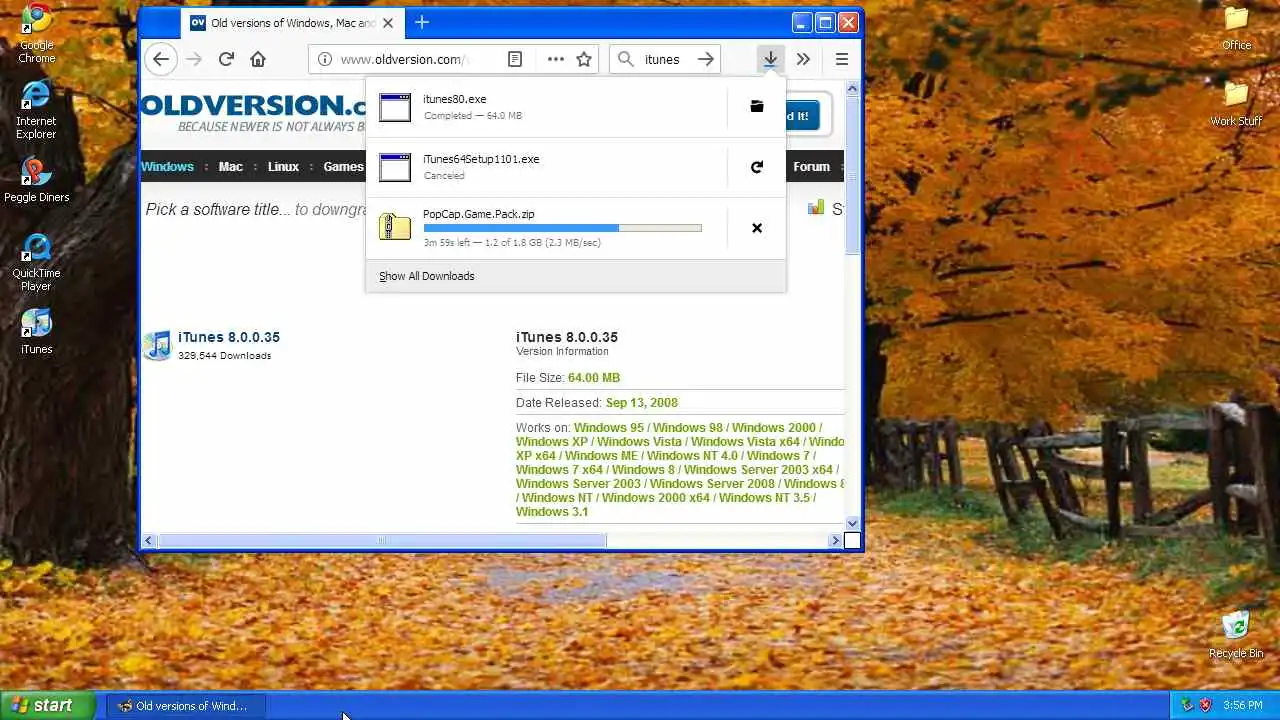Close the Old versions tab
Screen dimensions: 1280x720
(x=388, y=22)
